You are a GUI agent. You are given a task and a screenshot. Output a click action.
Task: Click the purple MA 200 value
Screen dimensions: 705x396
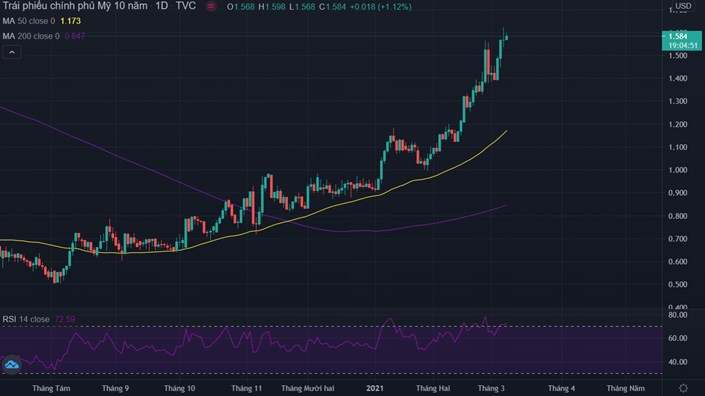coord(75,36)
